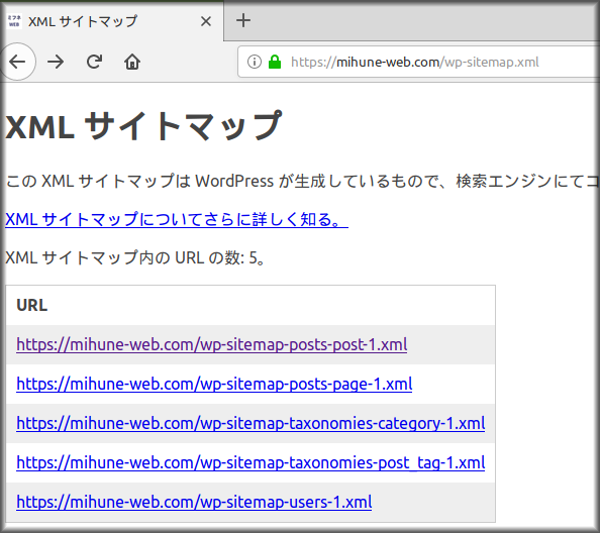Click the XML サイトマップ page heading
Viewport: 600px width, 533px height.
143,126
